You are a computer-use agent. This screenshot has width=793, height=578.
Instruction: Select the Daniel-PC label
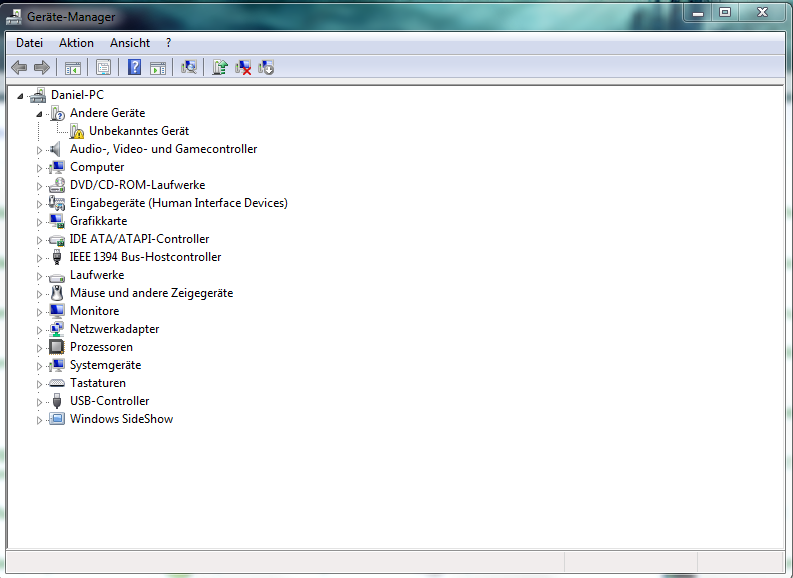point(77,95)
